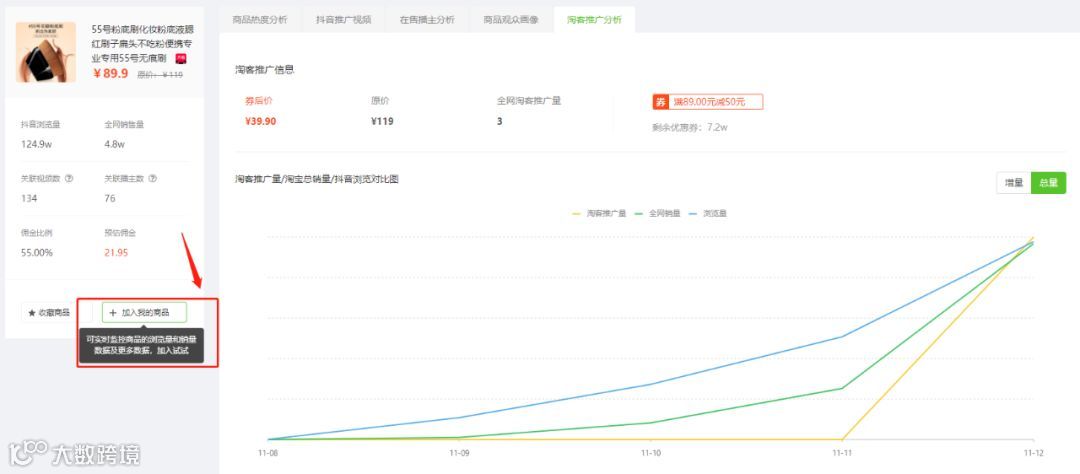
Task: Click the 11-11 axis label
Action: (842, 453)
